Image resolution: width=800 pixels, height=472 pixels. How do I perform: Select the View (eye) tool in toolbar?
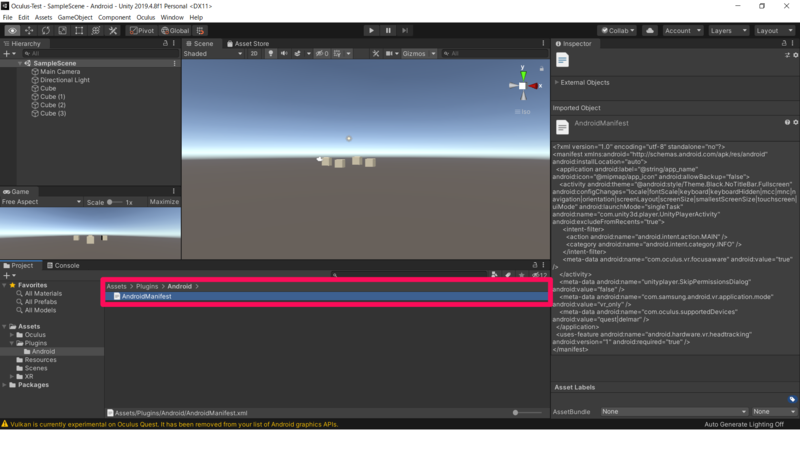[x=12, y=31]
